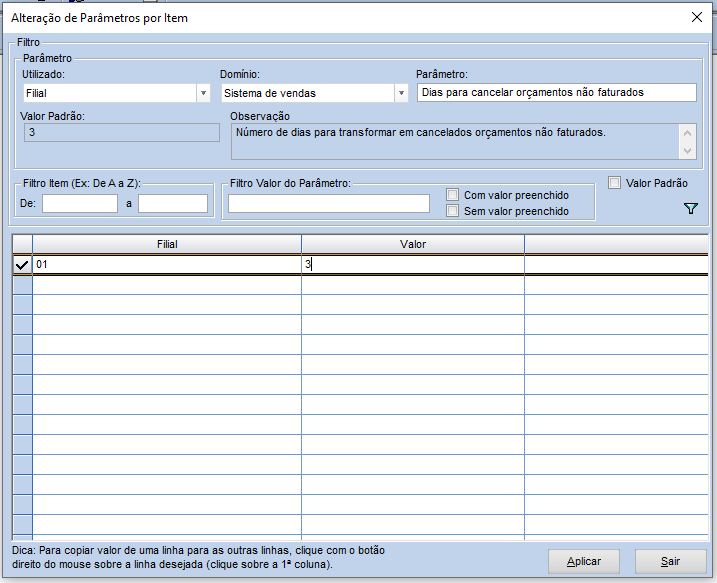The width and height of the screenshot is (717, 583).
Task: Click the Filtro Valor do Parâmetro field
Action: click(328, 203)
